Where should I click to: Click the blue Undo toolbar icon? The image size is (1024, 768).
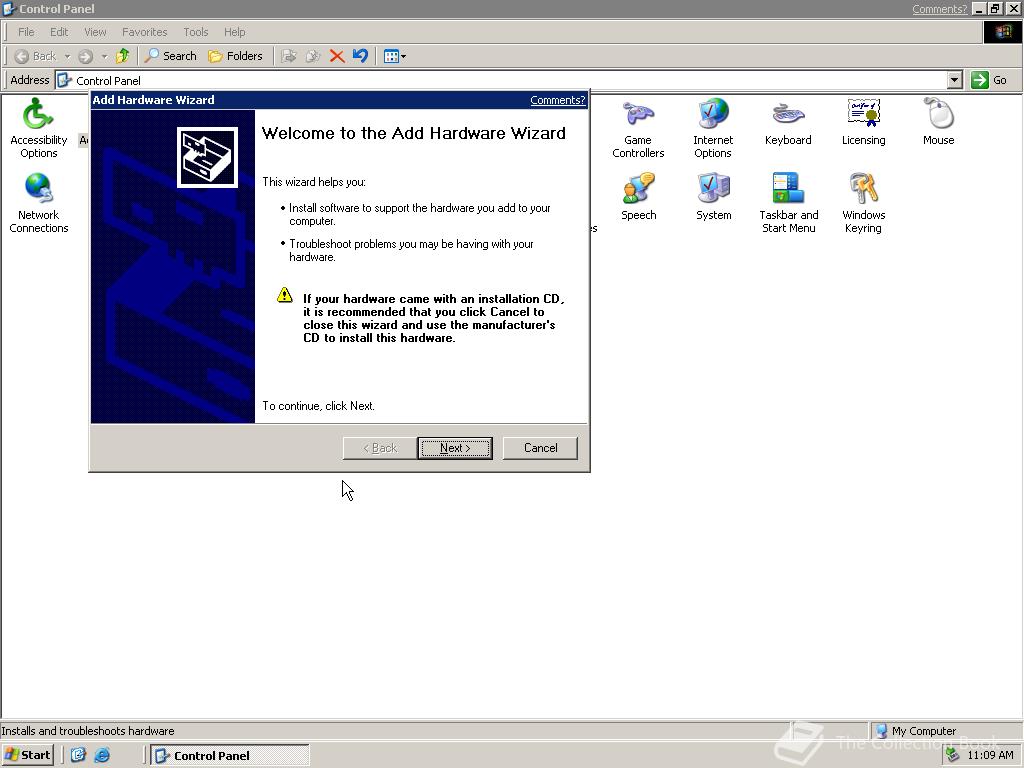[360, 56]
